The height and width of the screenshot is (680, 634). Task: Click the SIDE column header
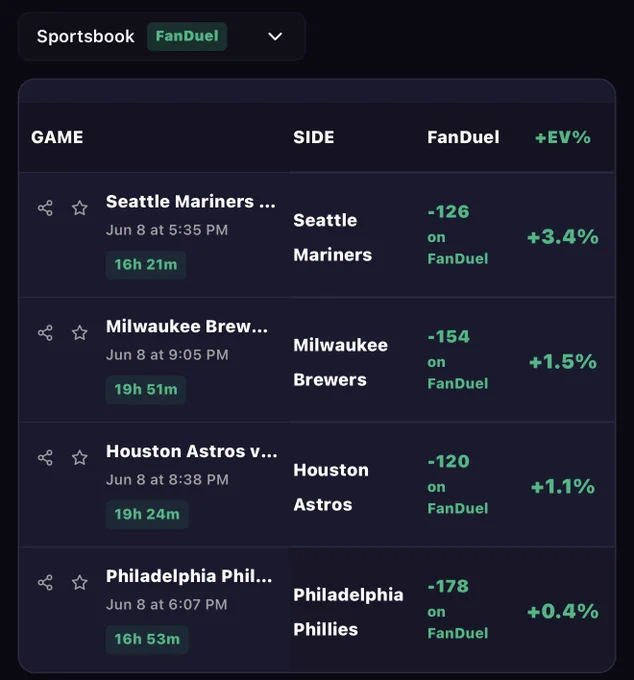[x=314, y=137]
